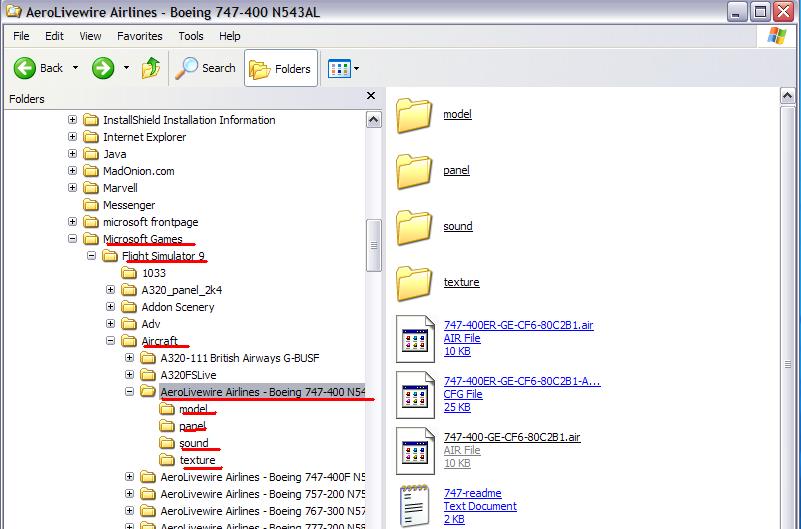Expand the Addon Scenery tree node

[111, 307]
